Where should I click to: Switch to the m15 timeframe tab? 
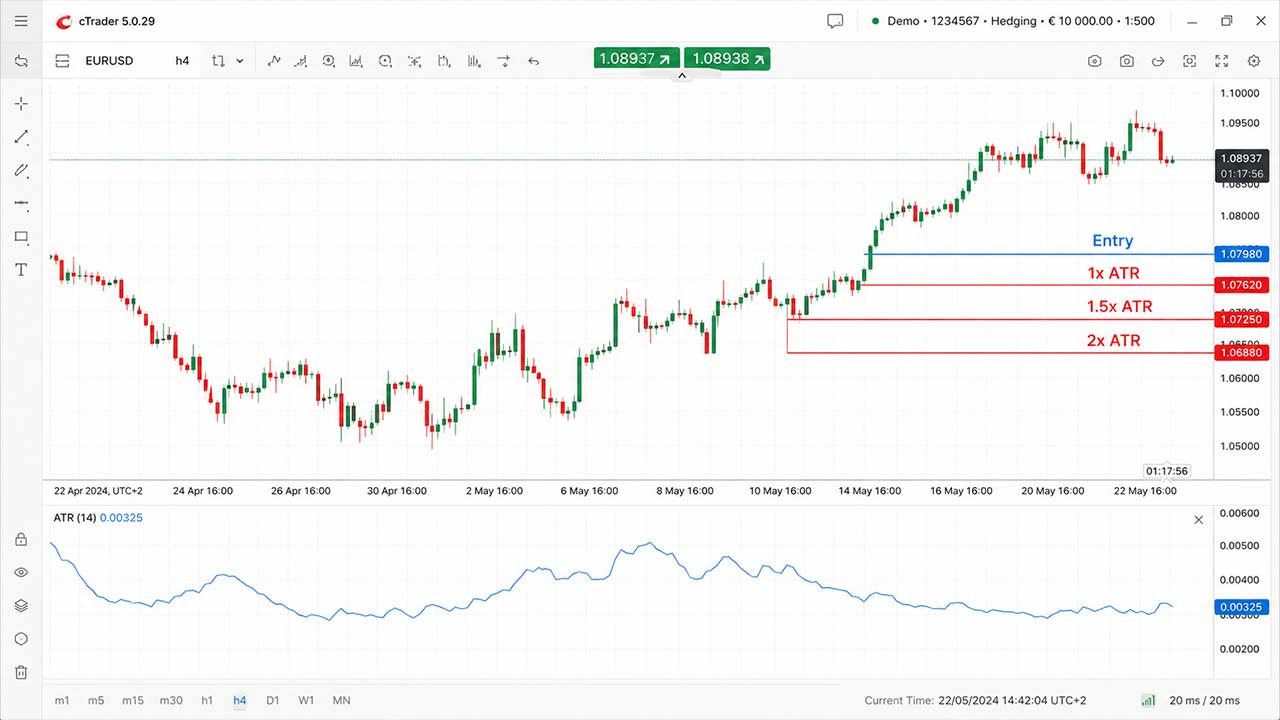click(x=132, y=701)
